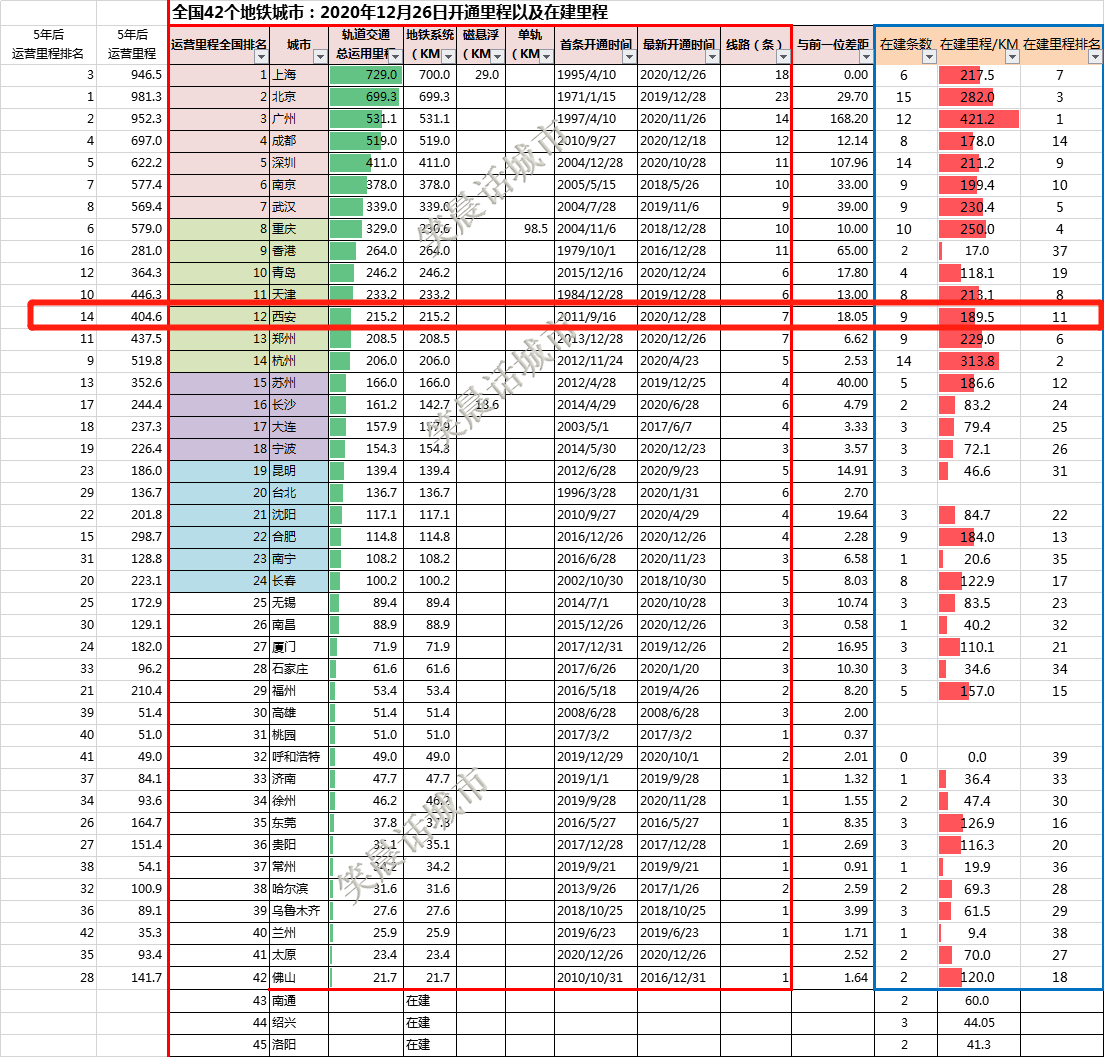Select the city cell 香港

[x=299, y=251]
